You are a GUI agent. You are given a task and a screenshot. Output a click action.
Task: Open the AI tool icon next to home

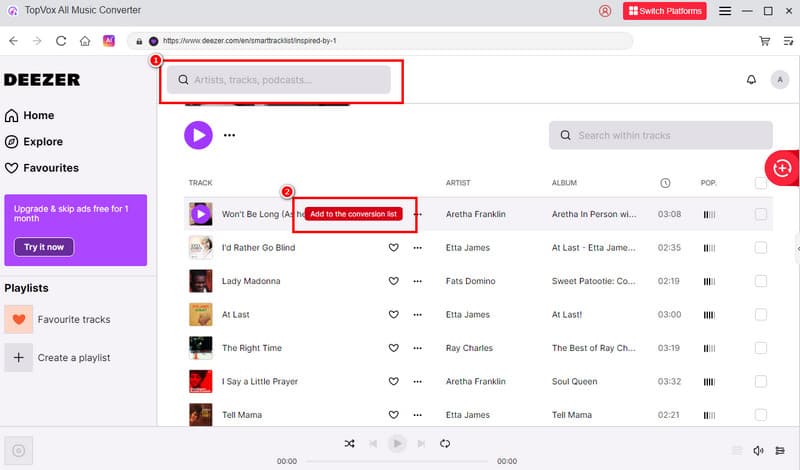(x=109, y=41)
